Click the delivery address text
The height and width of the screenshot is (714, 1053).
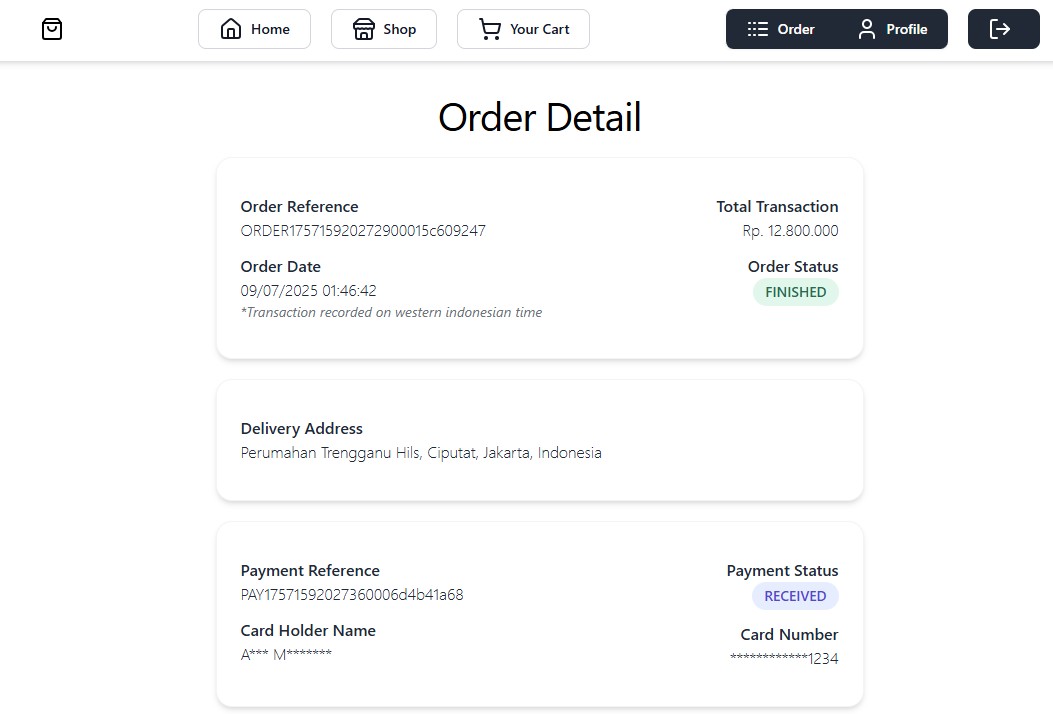(421, 453)
